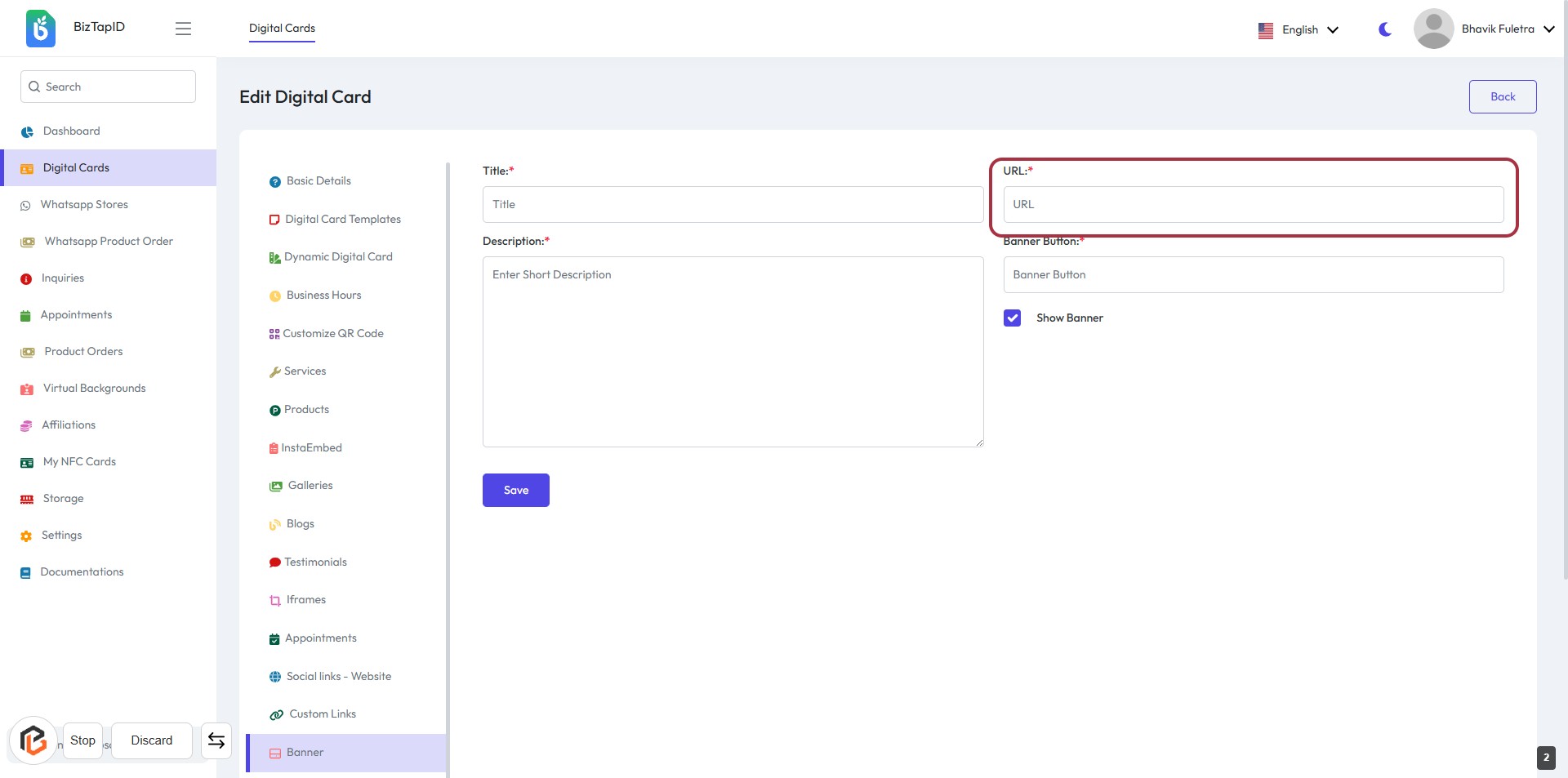Click the Settings gear icon in sidebar
The image size is (1568, 778).
[26, 536]
